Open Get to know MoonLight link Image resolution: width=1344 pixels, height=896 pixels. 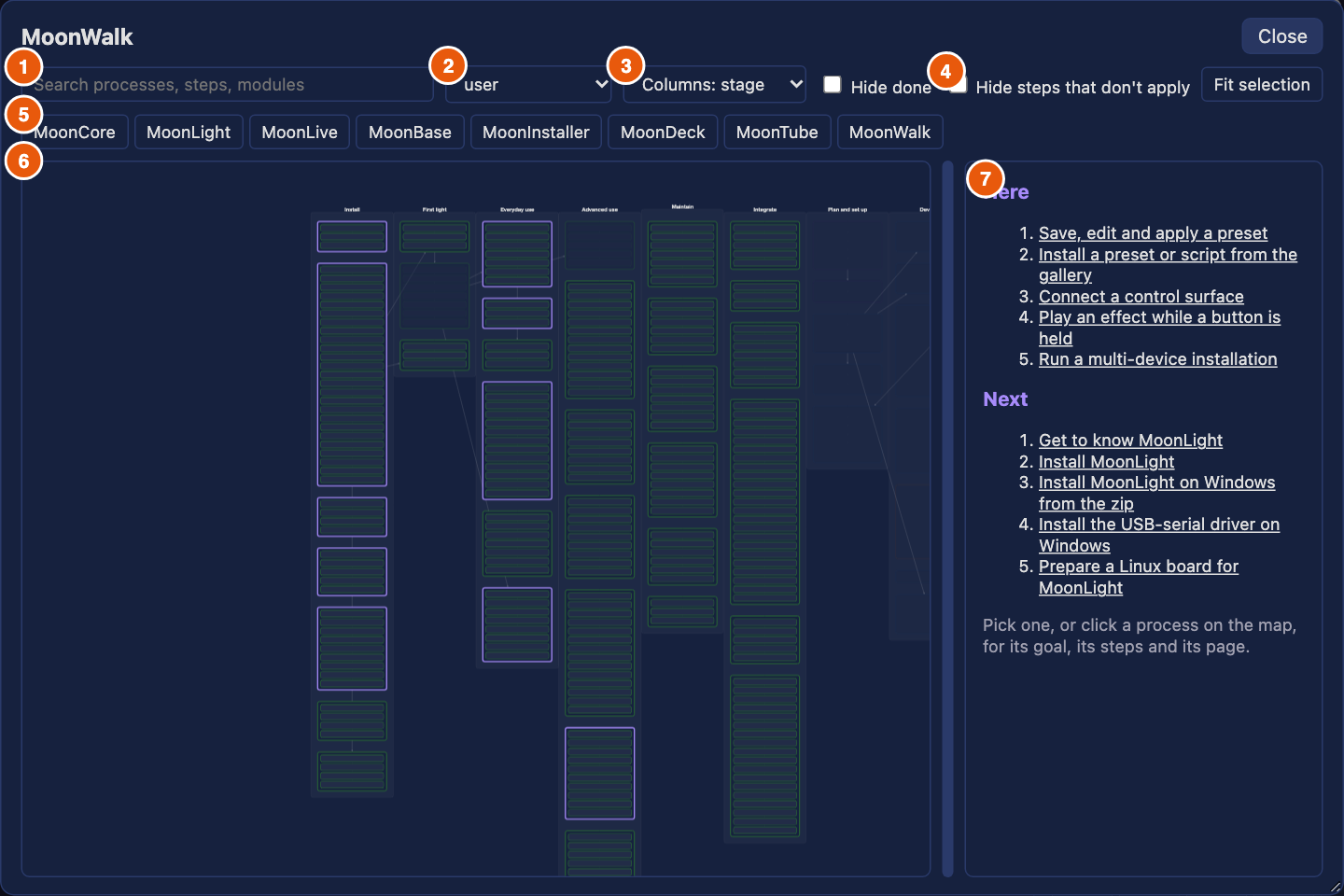[1130, 441]
